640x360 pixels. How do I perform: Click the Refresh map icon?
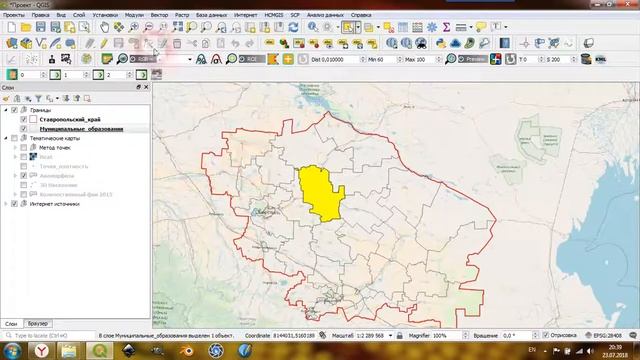pos(293,27)
